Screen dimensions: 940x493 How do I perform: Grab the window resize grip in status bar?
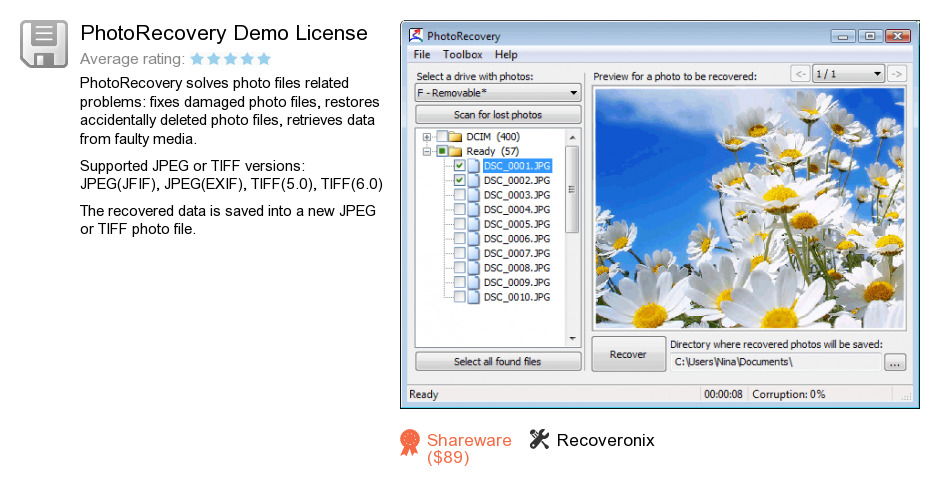906,396
